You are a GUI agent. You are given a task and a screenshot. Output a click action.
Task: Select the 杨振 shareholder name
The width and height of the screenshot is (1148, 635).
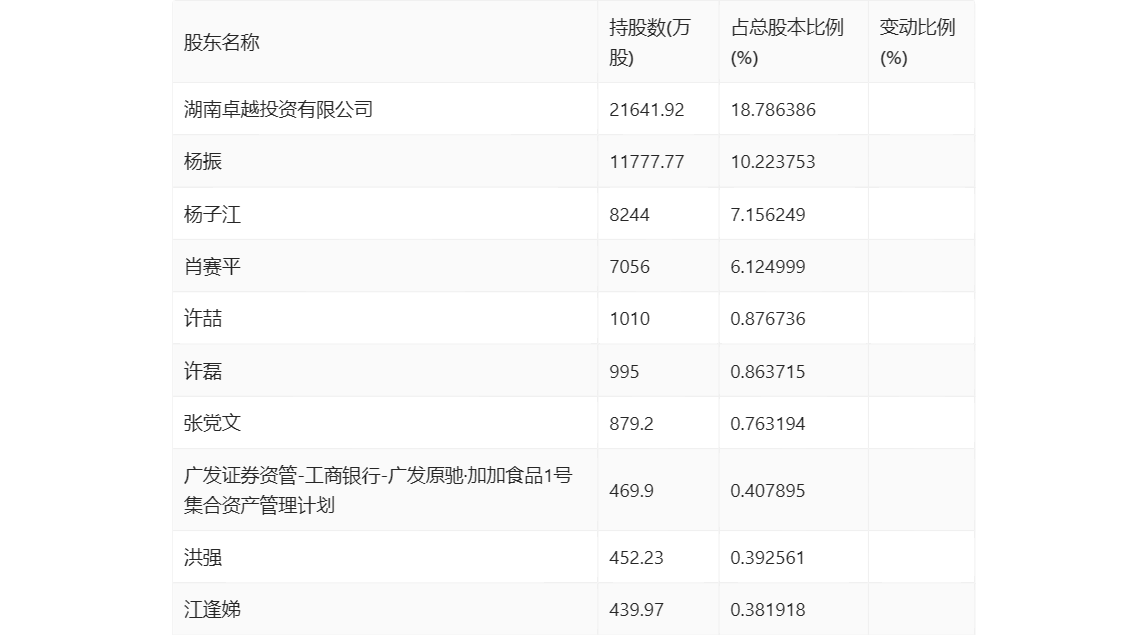click(x=203, y=162)
